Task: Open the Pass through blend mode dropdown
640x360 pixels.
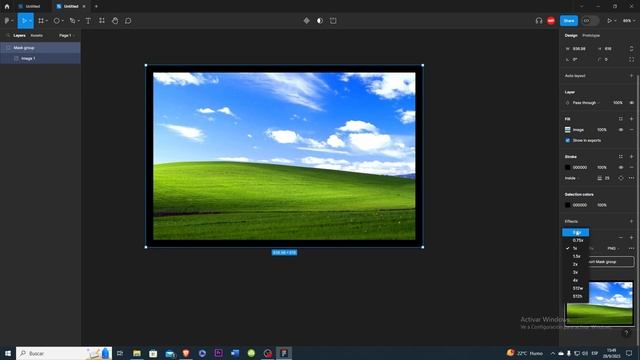Action: pyautogui.click(x=586, y=103)
